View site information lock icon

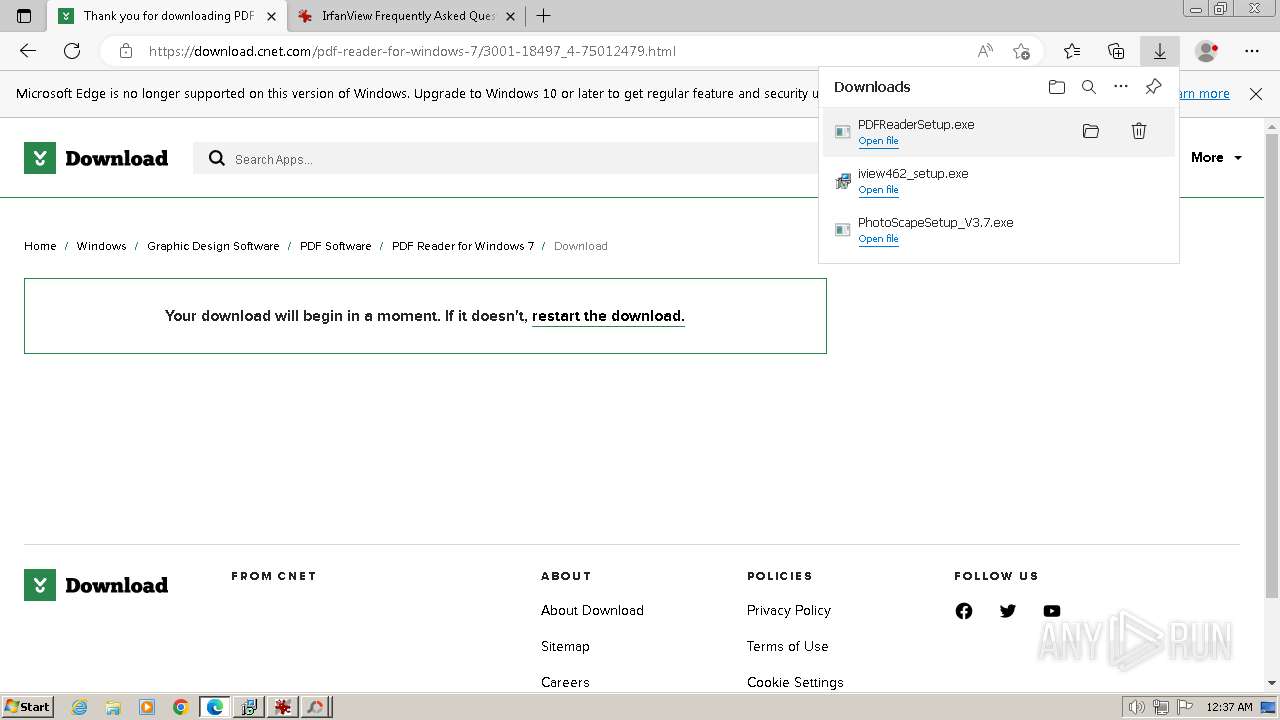point(125,51)
